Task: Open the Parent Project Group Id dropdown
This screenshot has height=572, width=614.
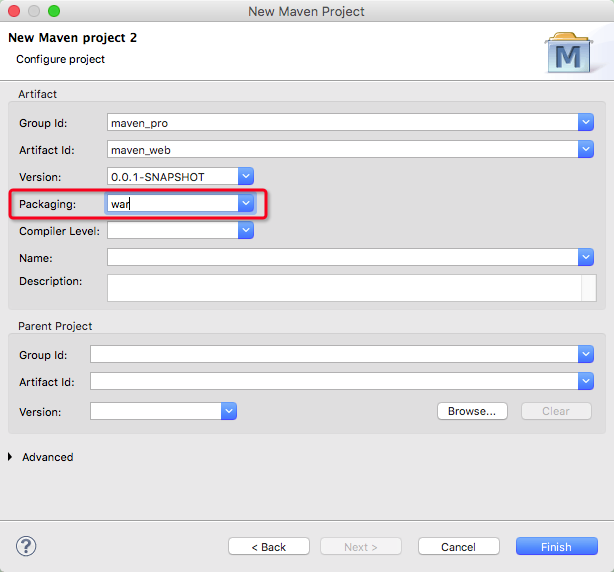Action: [585, 354]
